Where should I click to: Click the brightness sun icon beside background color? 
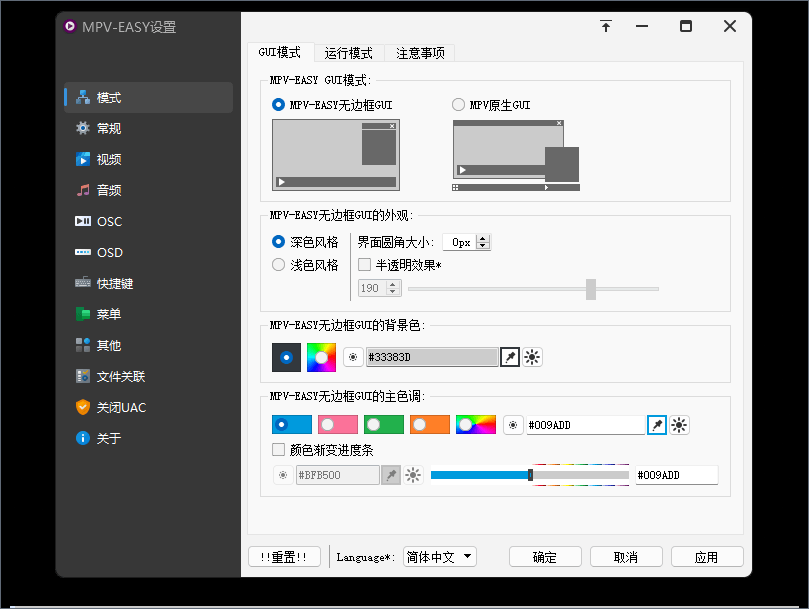pos(533,357)
